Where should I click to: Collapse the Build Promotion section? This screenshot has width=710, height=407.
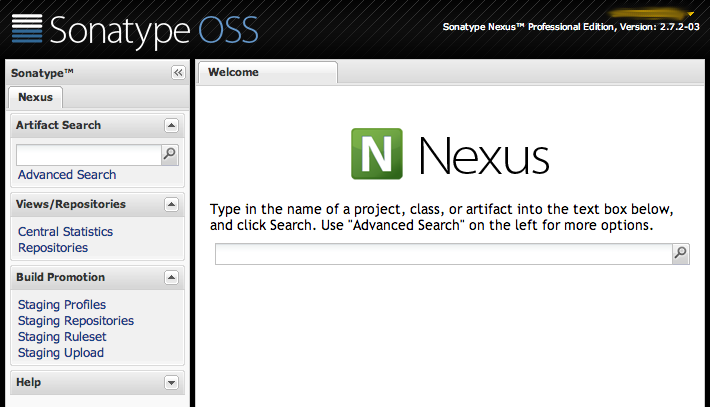pyautogui.click(x=171, y=278)
